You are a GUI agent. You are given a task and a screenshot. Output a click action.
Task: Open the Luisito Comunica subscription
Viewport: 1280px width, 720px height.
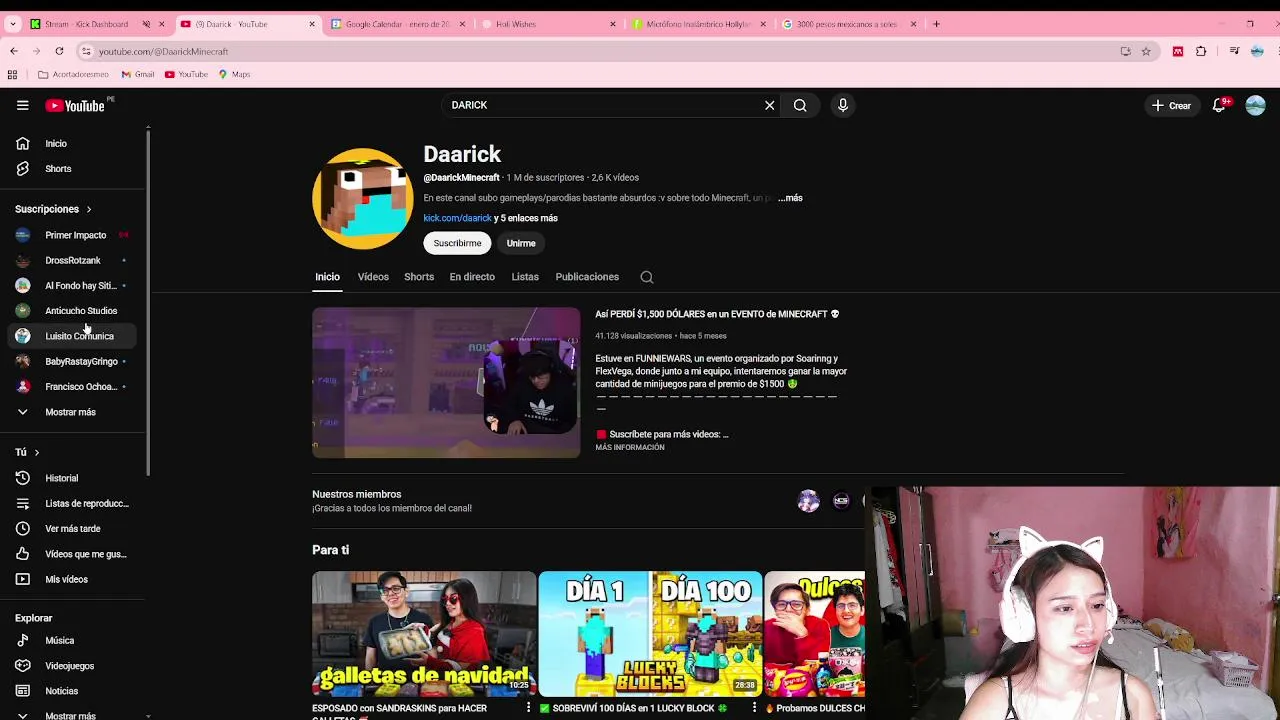72,336
